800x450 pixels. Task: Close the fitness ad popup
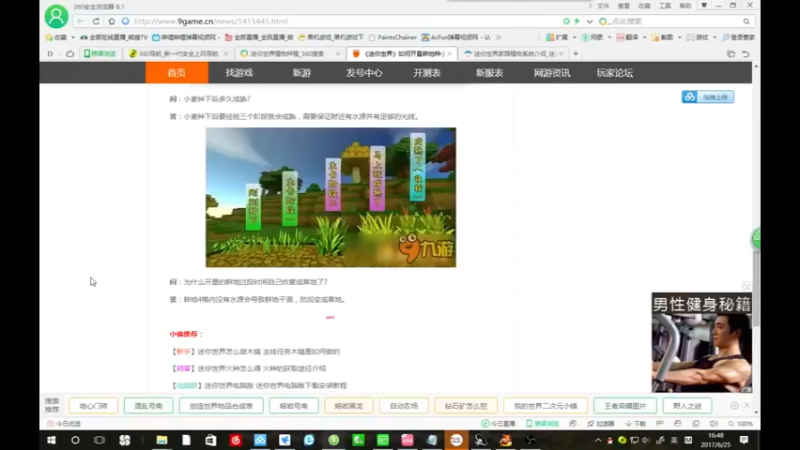[x=746, y=287]
